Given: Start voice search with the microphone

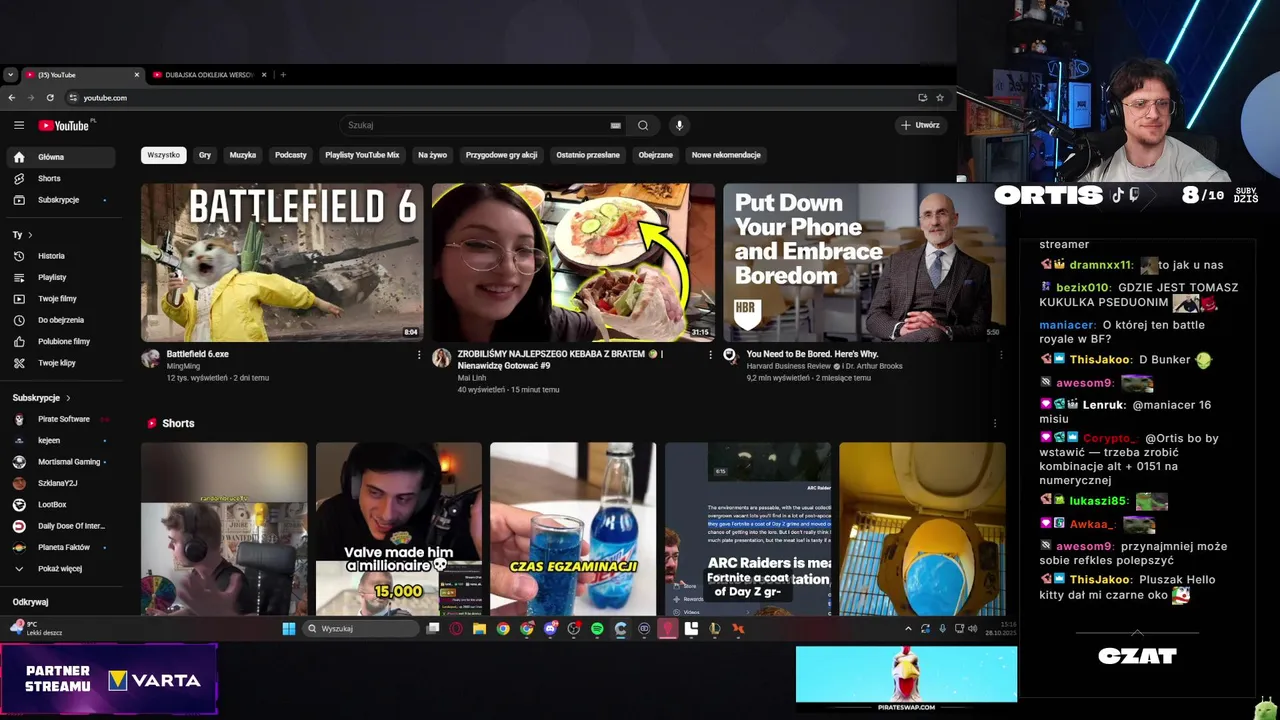Looking at the screenshot, I should 679,125.
